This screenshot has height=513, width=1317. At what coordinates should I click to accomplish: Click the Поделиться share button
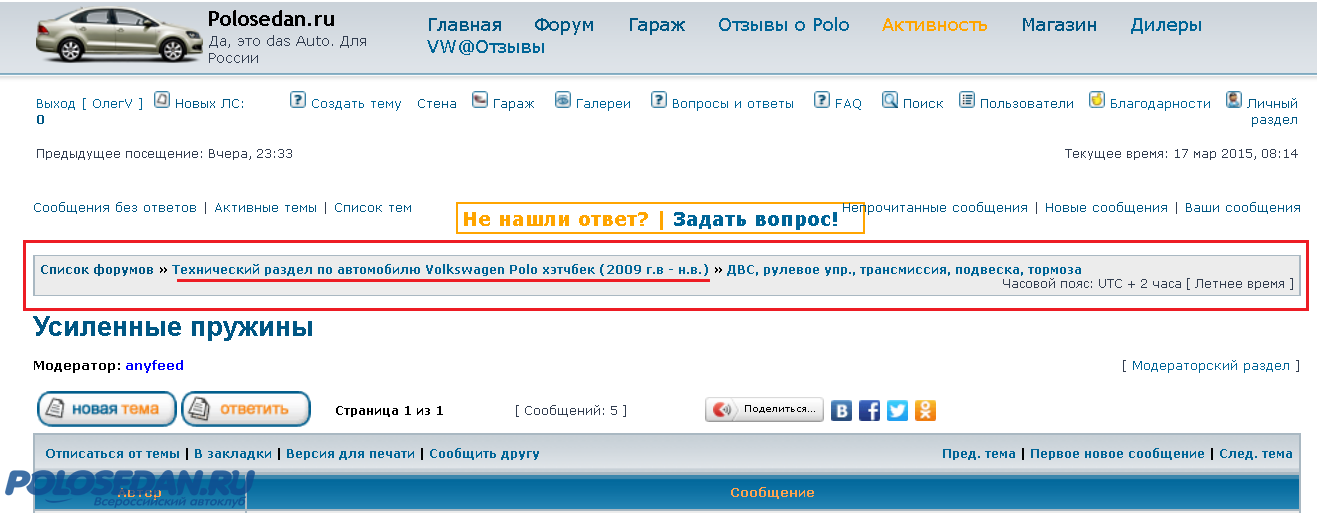point(765,409)
